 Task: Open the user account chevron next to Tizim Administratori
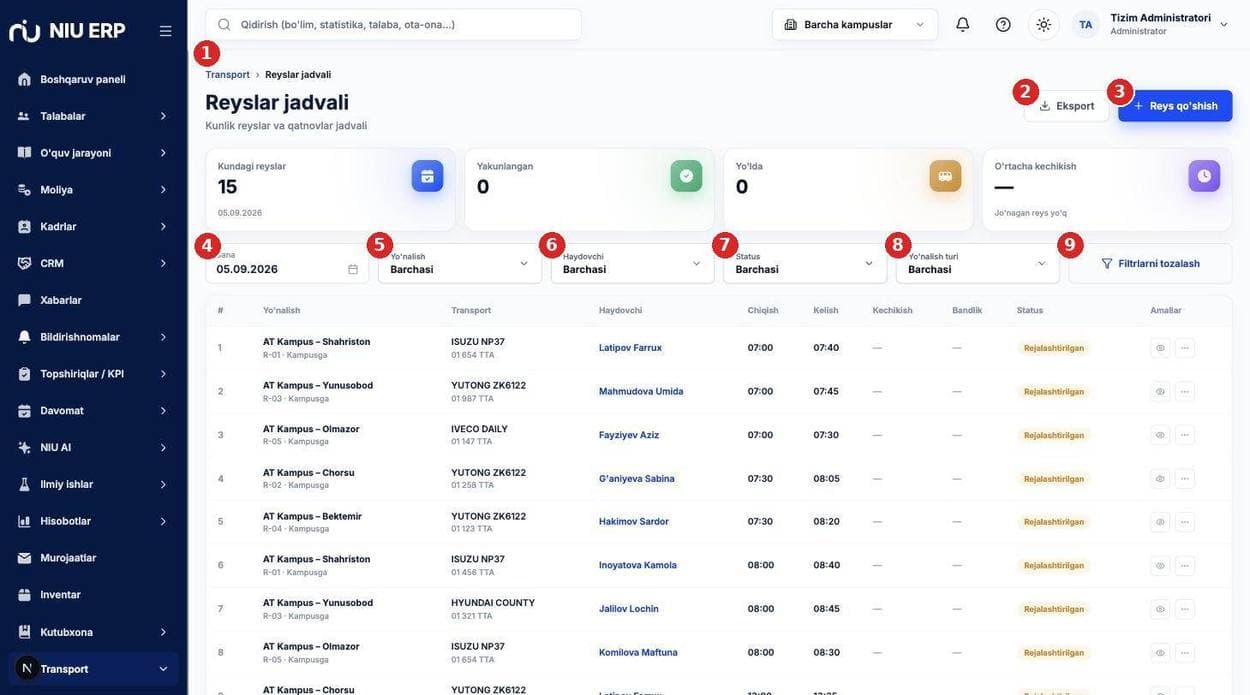pos(1224,24)
